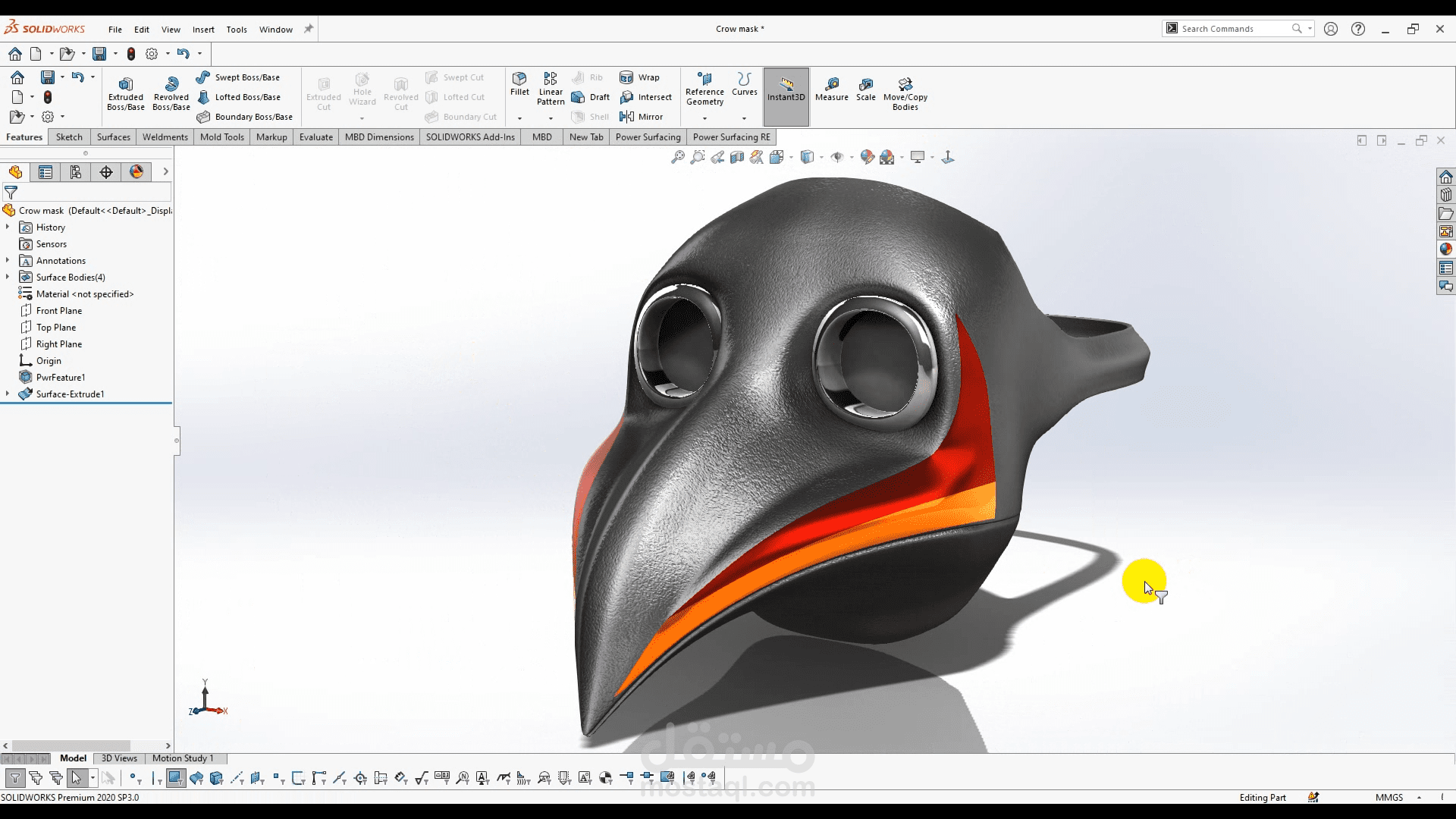Open the ConfigurationManager tab icon
1456x819 pixels.
[76, 172]
